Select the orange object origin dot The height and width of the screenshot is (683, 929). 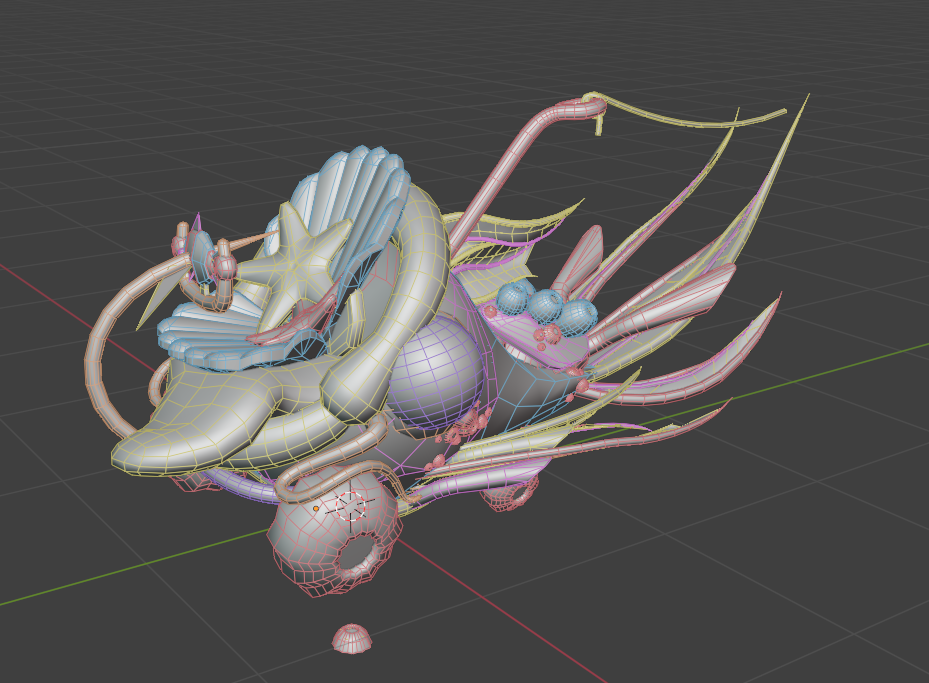[x=316, y=508]
